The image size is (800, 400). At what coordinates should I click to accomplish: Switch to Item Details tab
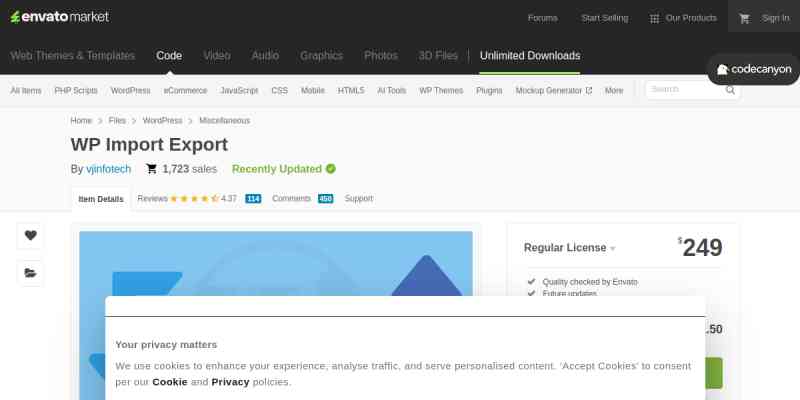[x=101, y=199]
